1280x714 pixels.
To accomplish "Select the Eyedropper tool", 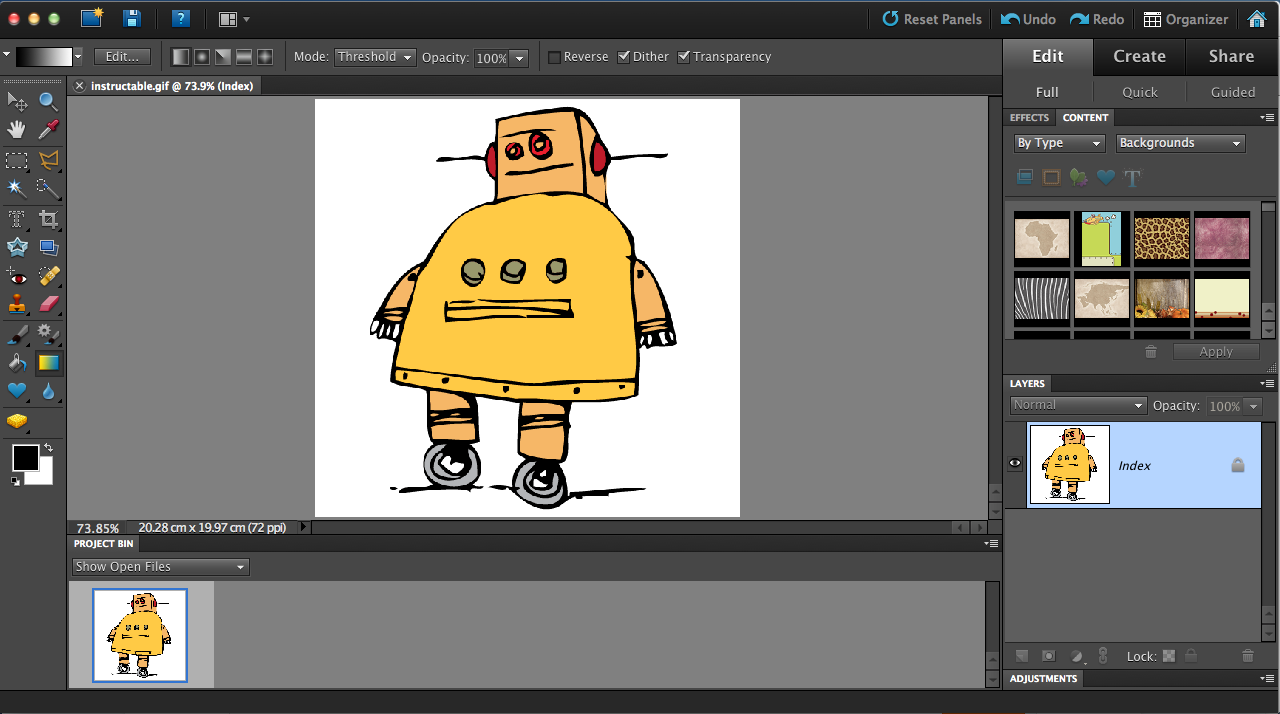I will click(48, 130).
